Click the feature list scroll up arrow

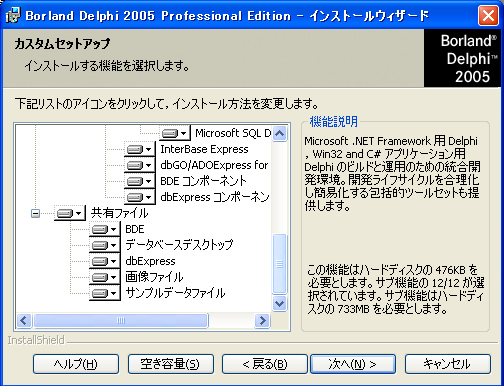point(279,134)
